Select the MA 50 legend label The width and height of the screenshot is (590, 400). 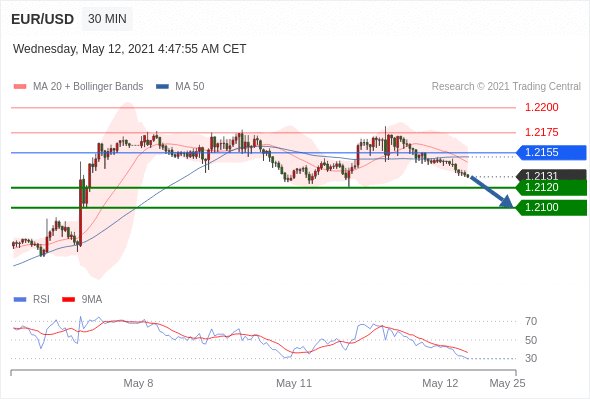pos(190,87)
